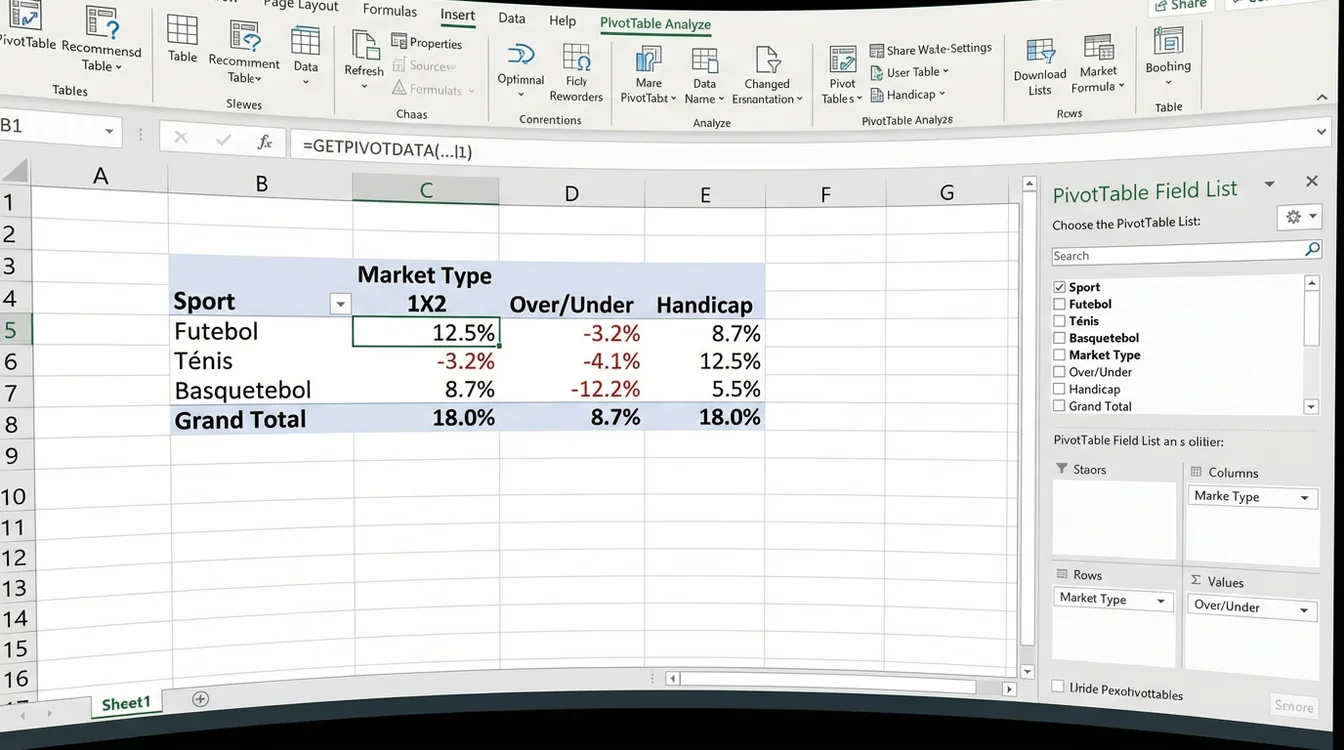The width and height of the screenshot is (1344, 750).
Task: Check the Grand Total field checkbox
Action: click(1059, 406)
